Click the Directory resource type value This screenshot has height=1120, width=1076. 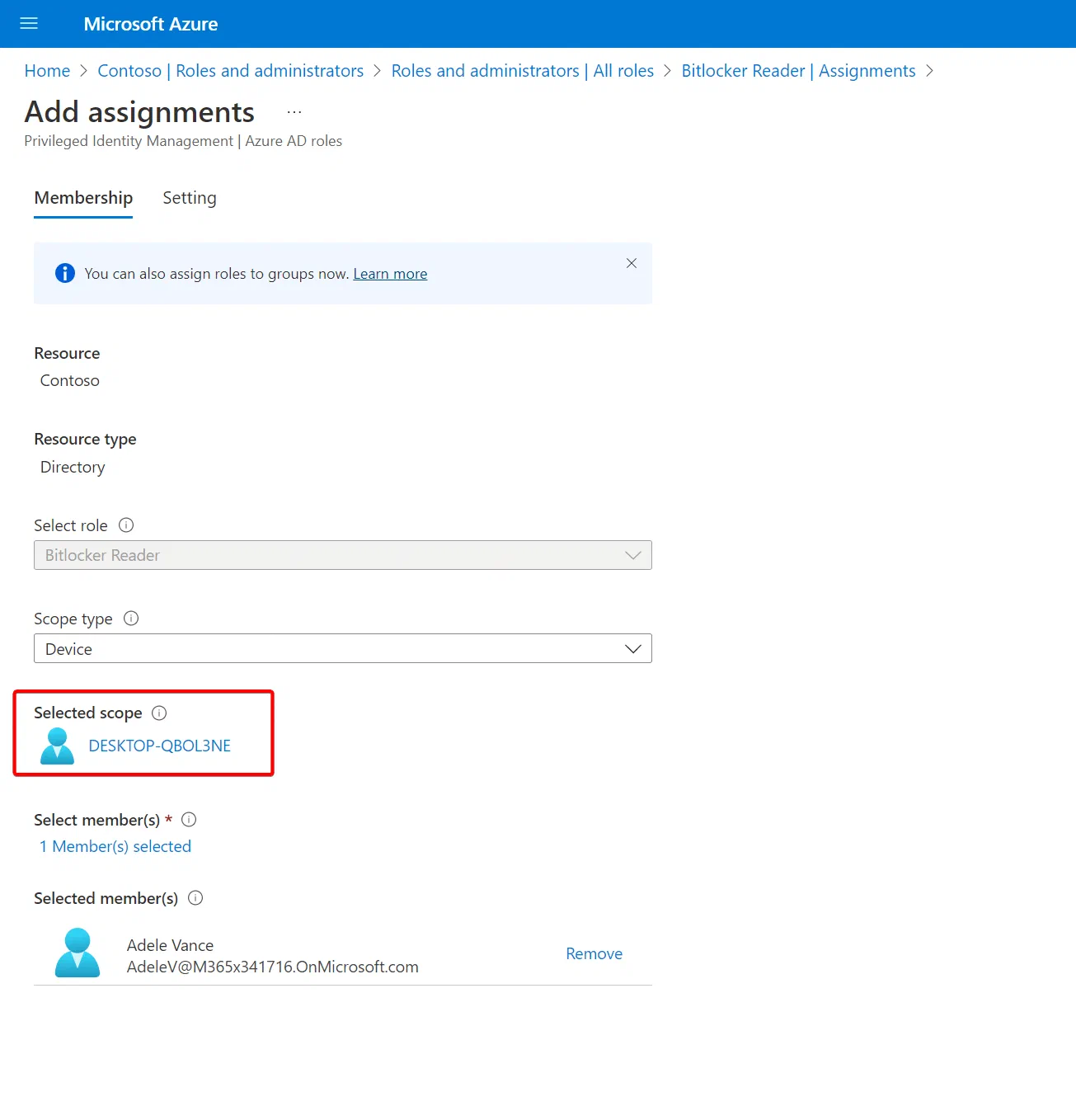coord(73,467)
